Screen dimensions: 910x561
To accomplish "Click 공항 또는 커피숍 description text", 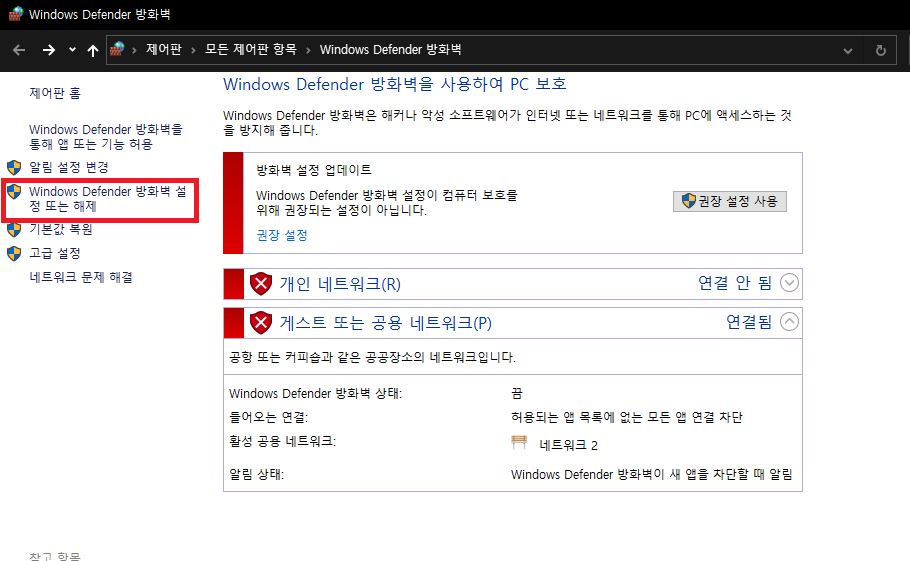I will coord(373,357).
